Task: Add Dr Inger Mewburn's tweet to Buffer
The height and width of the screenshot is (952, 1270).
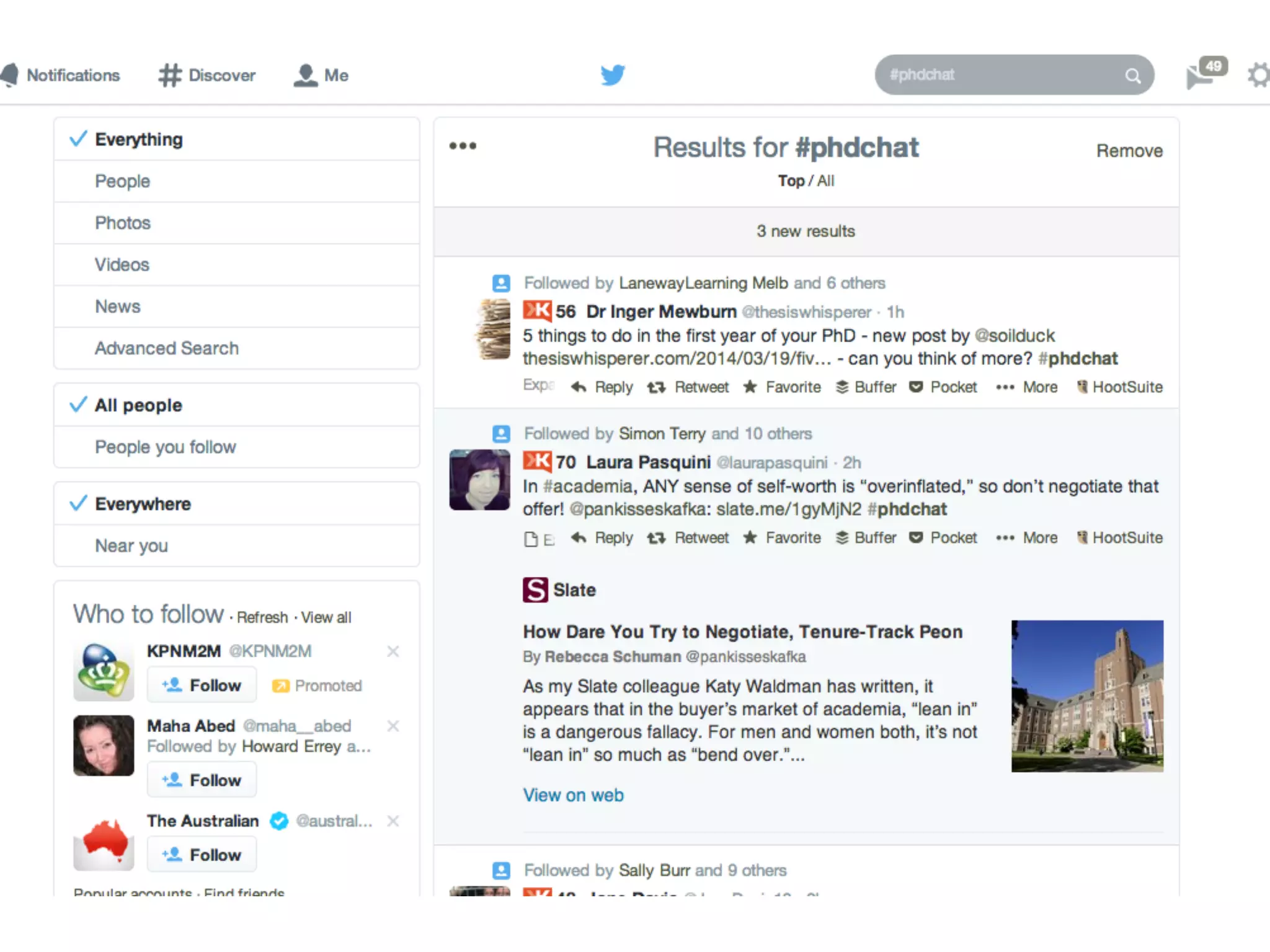Action: click(866, 387)
